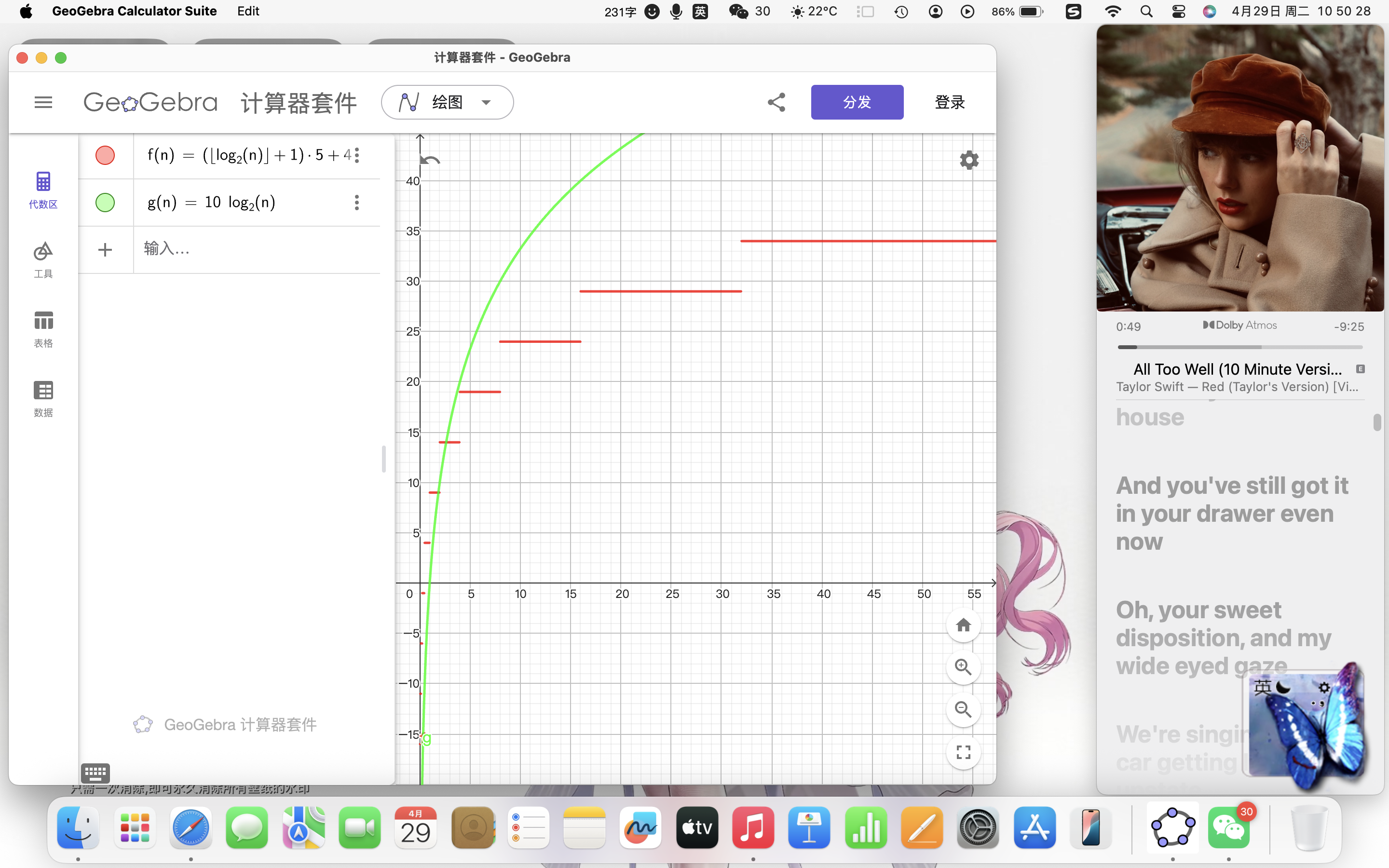This screenshot has height=868, width=1389.
Task: Click the song title All Too Well
Action: (x=1238, y=369)
